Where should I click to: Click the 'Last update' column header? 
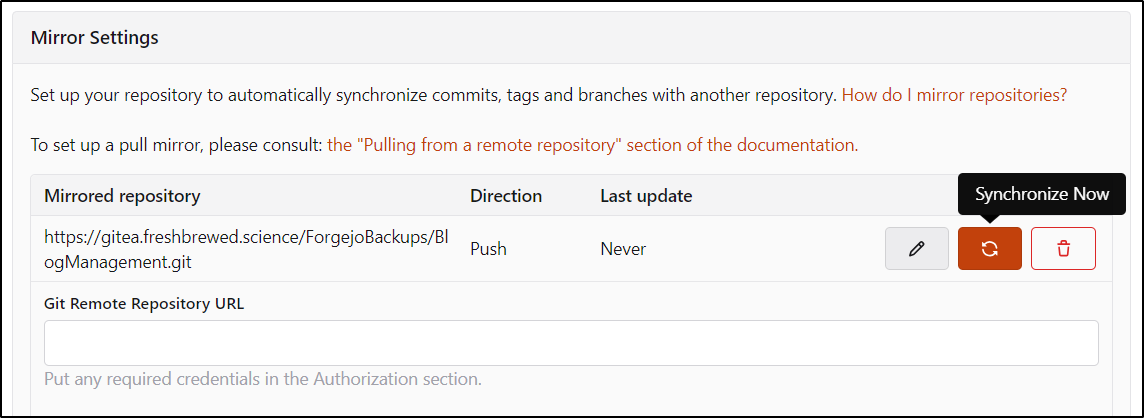[x=646, y=196]
